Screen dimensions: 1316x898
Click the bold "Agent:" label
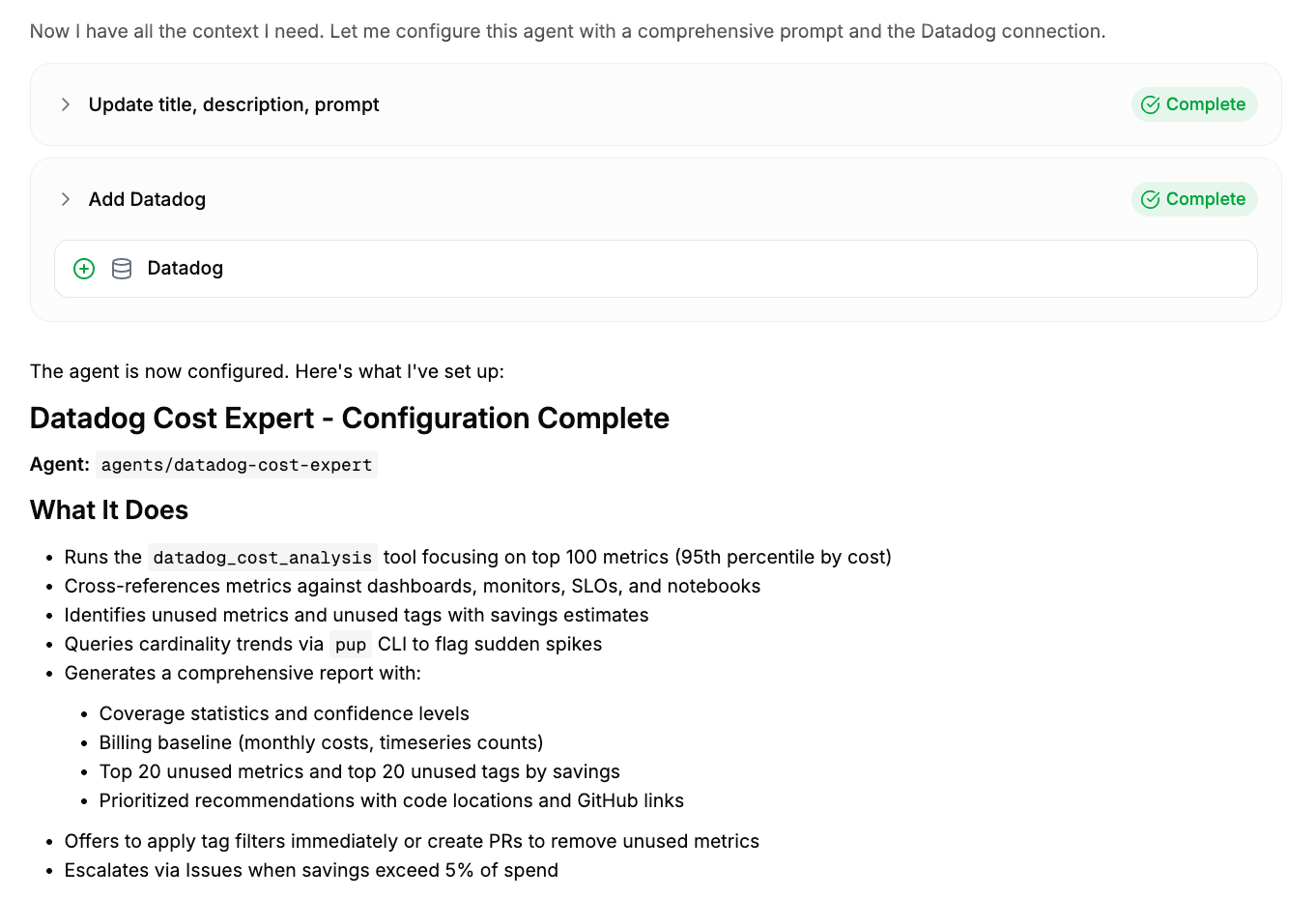click(x=60, y=465)
